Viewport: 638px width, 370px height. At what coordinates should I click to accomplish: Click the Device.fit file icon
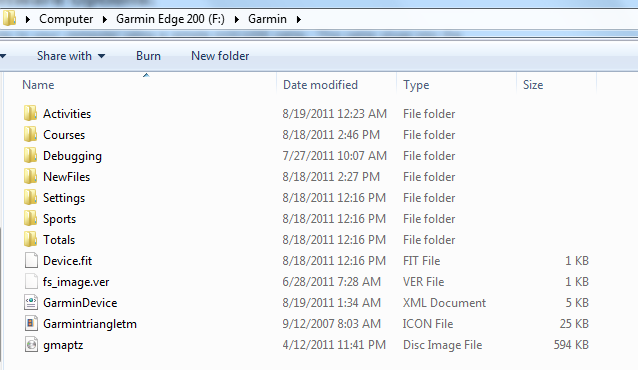(31, 261)
